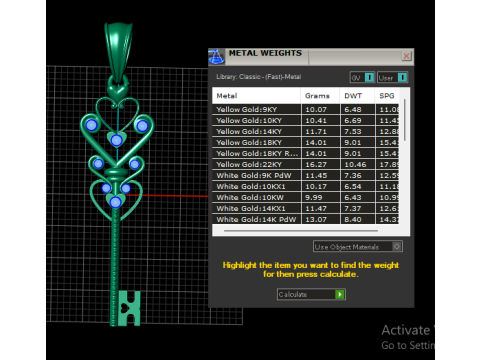Select the Yellow Gold:9KY row
Viewport: 480px width, 360px height.
(305, 109)
